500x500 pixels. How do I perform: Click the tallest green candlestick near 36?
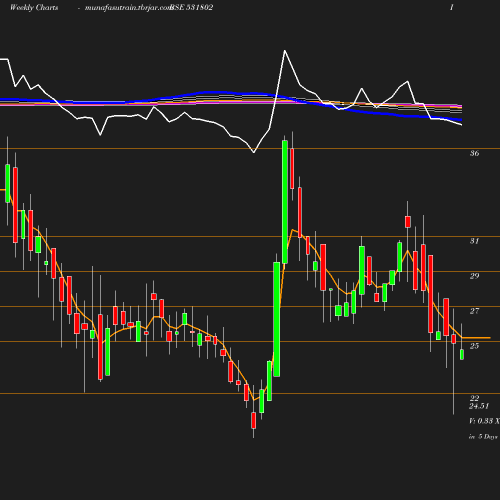(285, 202)
